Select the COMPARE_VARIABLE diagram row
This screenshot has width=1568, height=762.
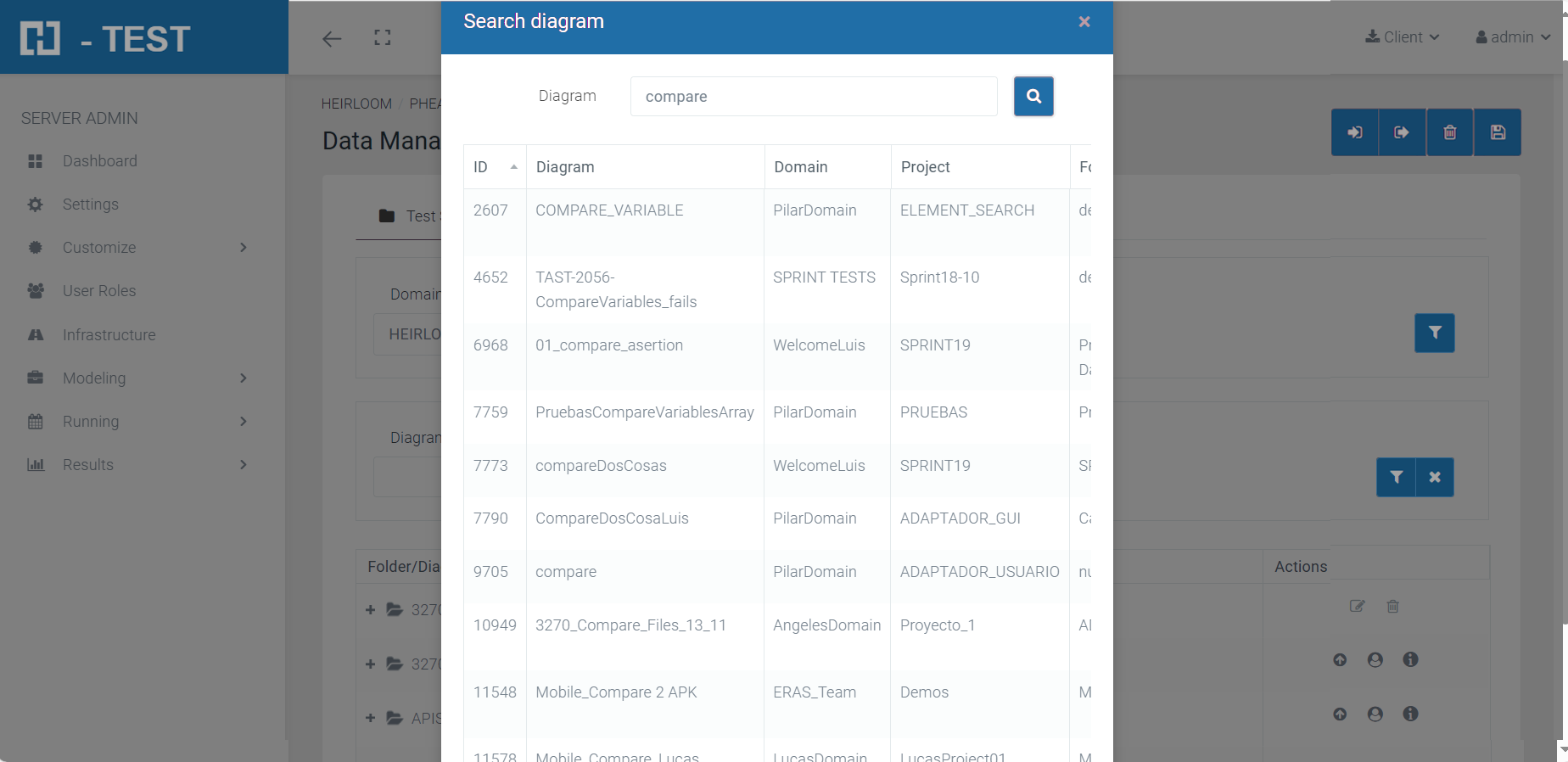[x=609, y=210]
